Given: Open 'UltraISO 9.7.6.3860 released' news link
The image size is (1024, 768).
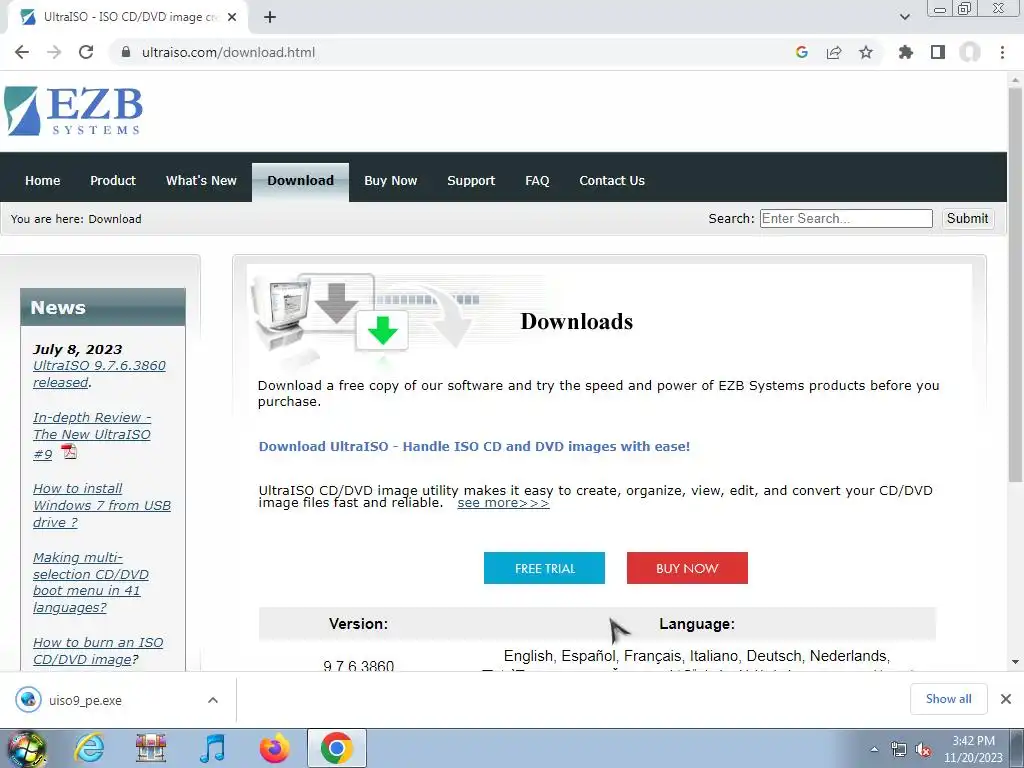Looking at the screenshot, I should [x=99, y=374].
